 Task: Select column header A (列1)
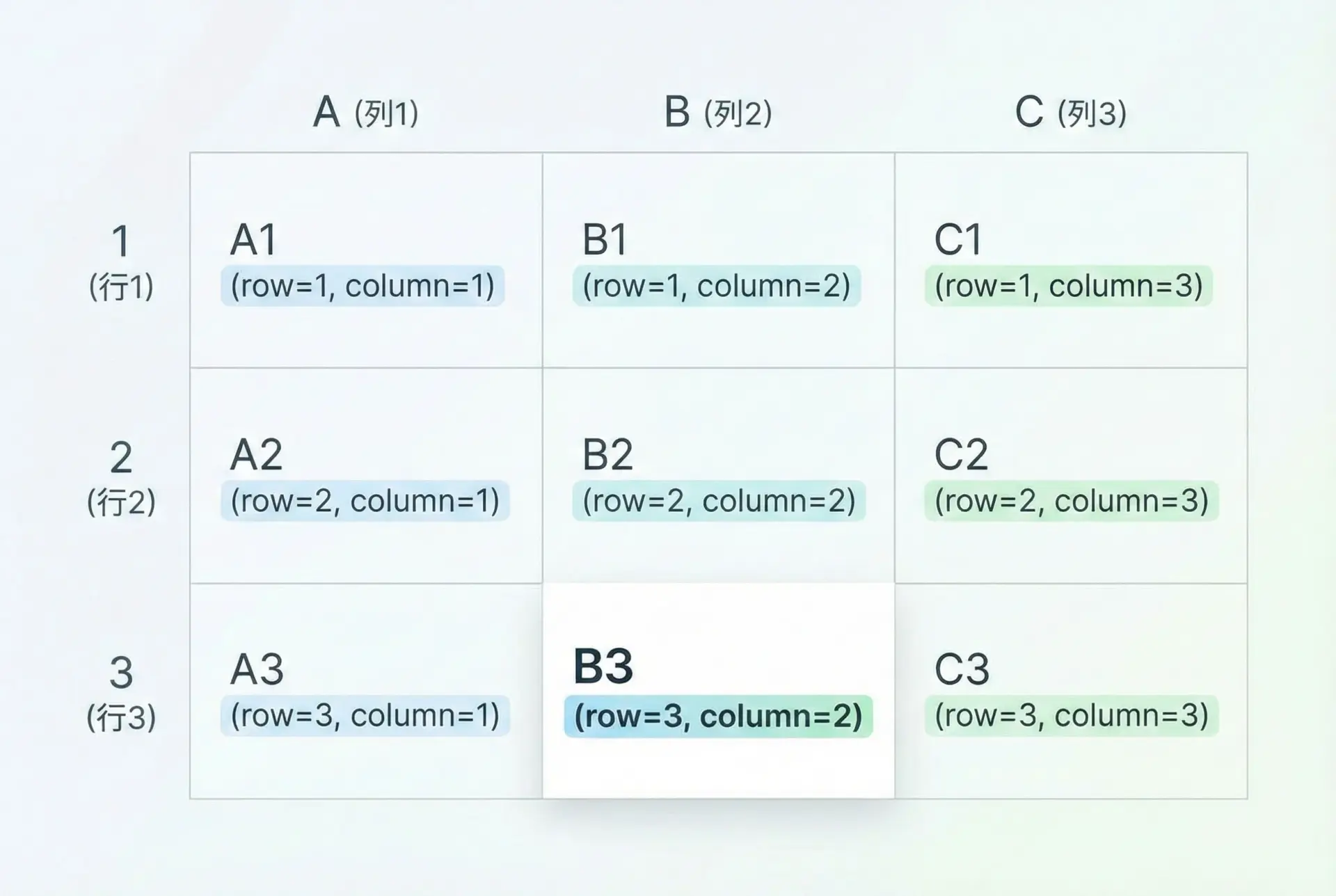pyautogui.click(x=365, y=113)
